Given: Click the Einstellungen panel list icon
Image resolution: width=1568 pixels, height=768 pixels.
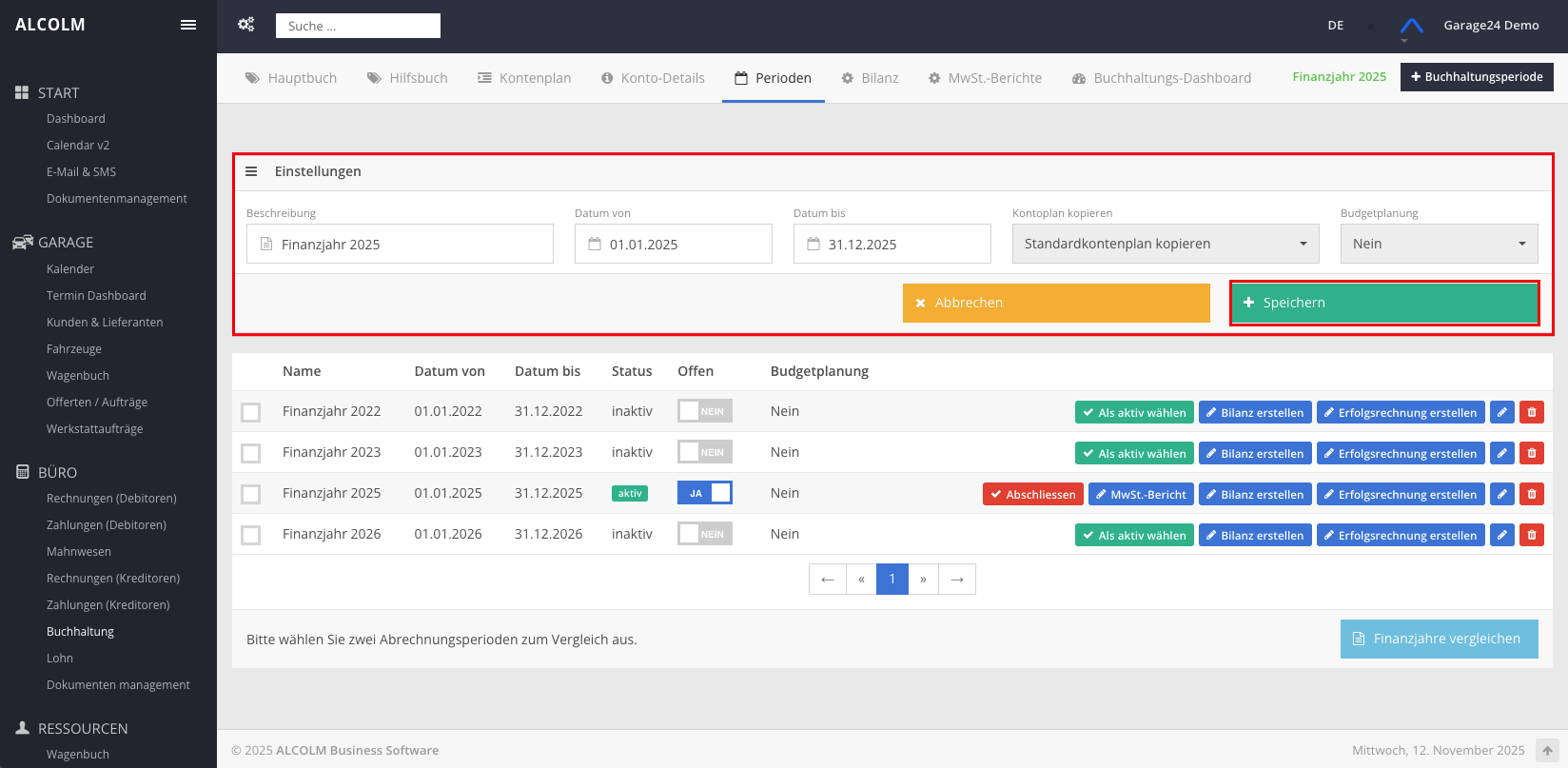Looking at the screenshot, I should [x=251, y=171].
